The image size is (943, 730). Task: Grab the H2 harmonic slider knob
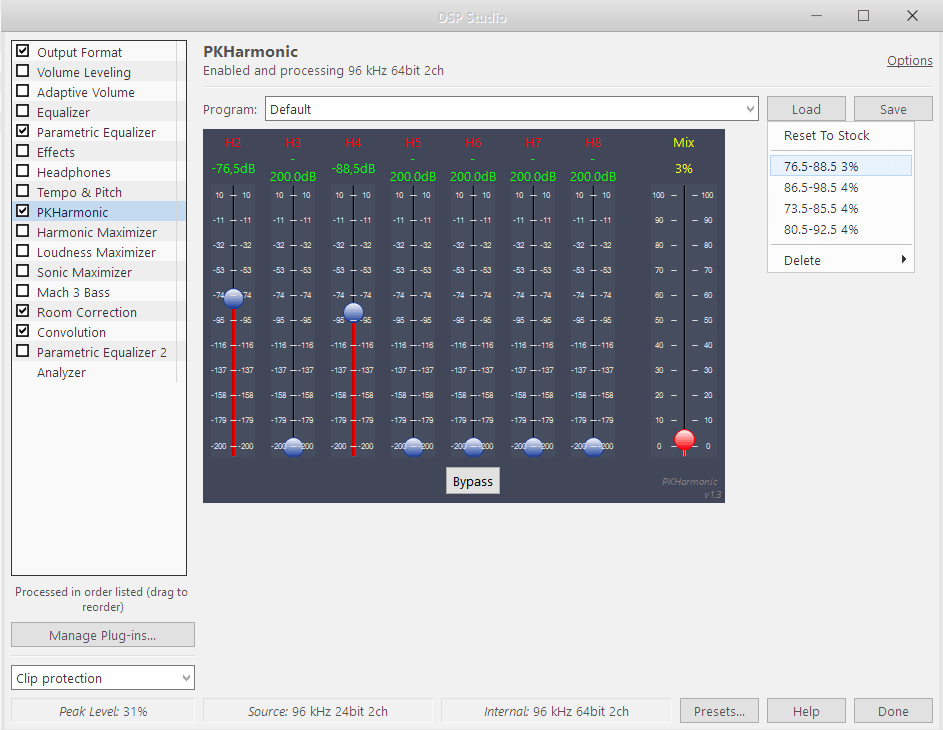pyautogui.click(x=233, y=298)
